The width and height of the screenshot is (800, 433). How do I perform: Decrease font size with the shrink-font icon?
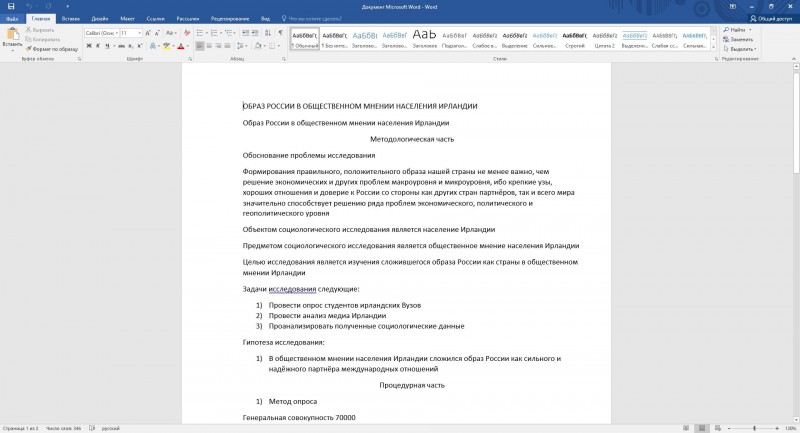click(157, 33)
